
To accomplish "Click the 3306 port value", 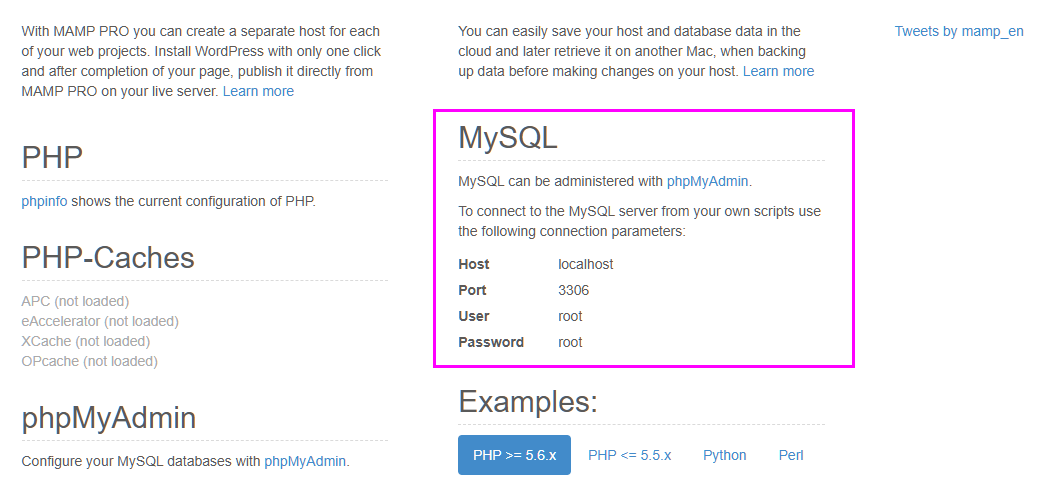I will [x=573, y=290].
